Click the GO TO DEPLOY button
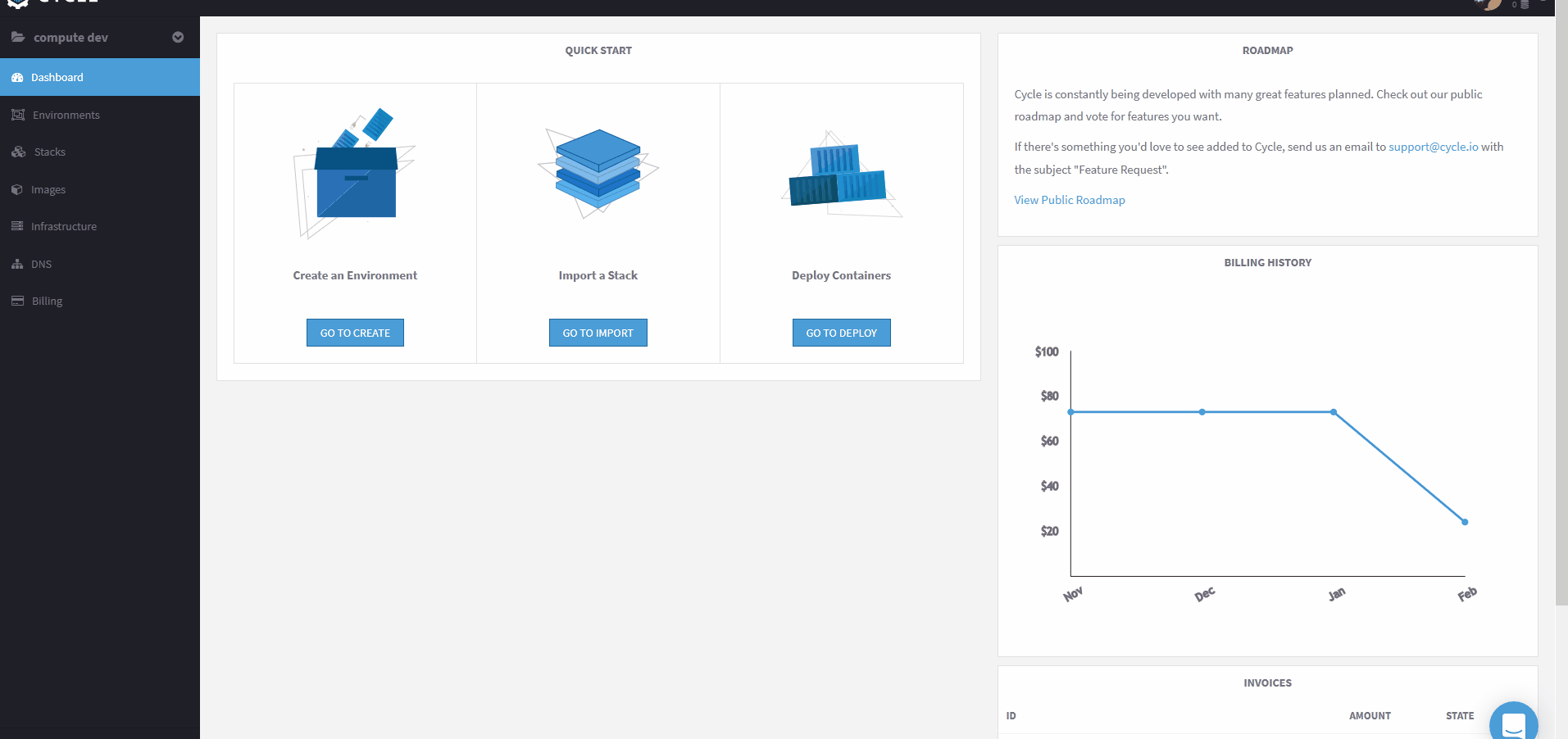The height and width of the screenshot is (739, 1568). 842,333
